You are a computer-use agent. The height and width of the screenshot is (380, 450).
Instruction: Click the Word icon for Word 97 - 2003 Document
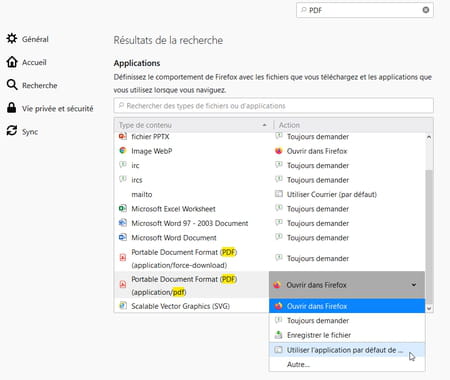point(123,223)
